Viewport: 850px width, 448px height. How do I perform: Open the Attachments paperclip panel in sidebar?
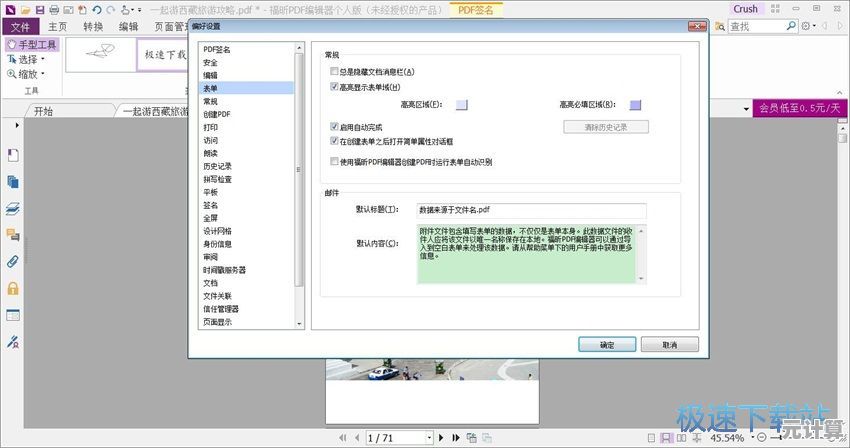(13, 261)
